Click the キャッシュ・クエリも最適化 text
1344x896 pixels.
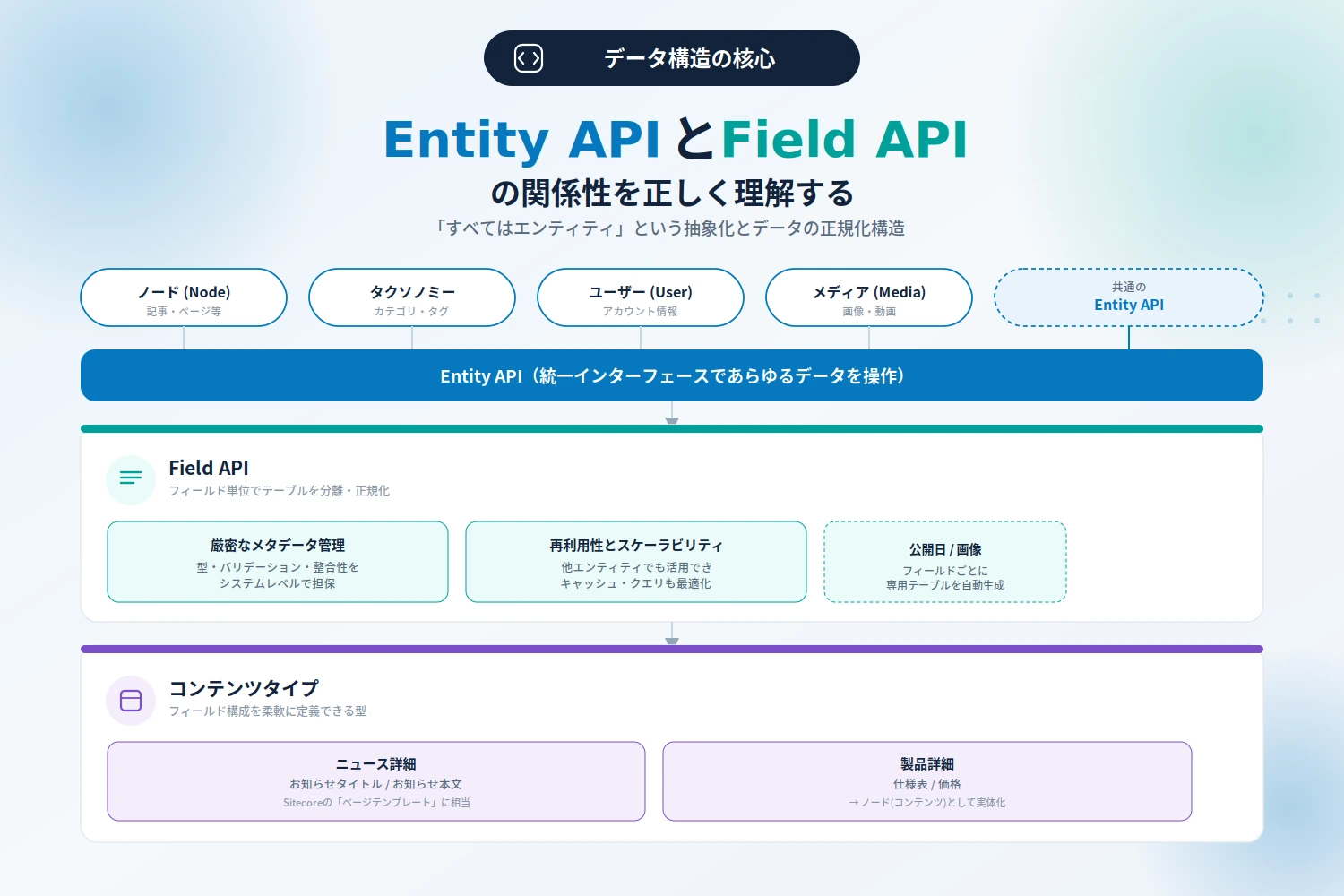[636, 583]
